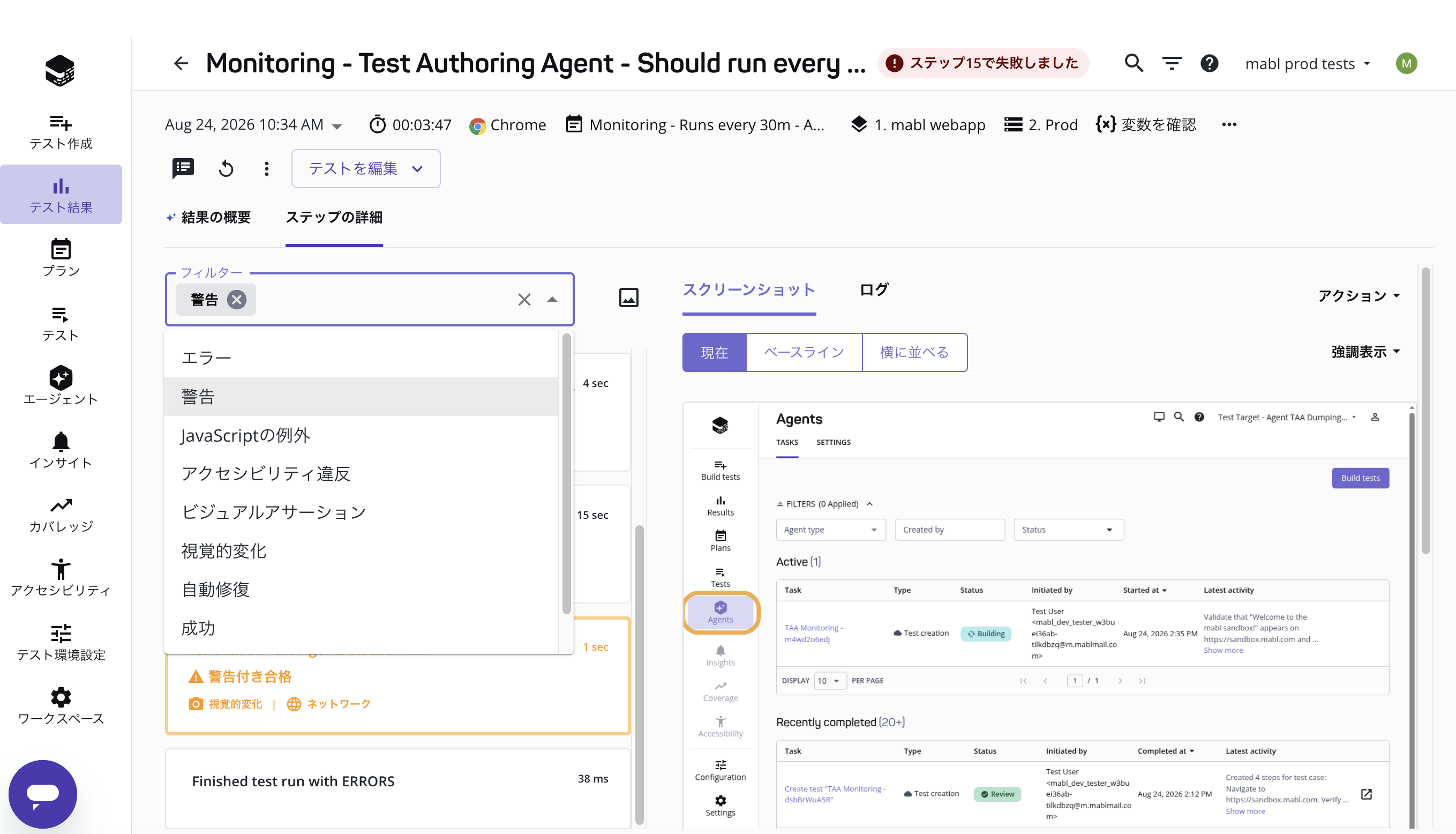Viewport: 1456px width, 834px height.
Task: Select the ベースライン screenshot view
Action: pyautogui.click(x=804, y=352)
